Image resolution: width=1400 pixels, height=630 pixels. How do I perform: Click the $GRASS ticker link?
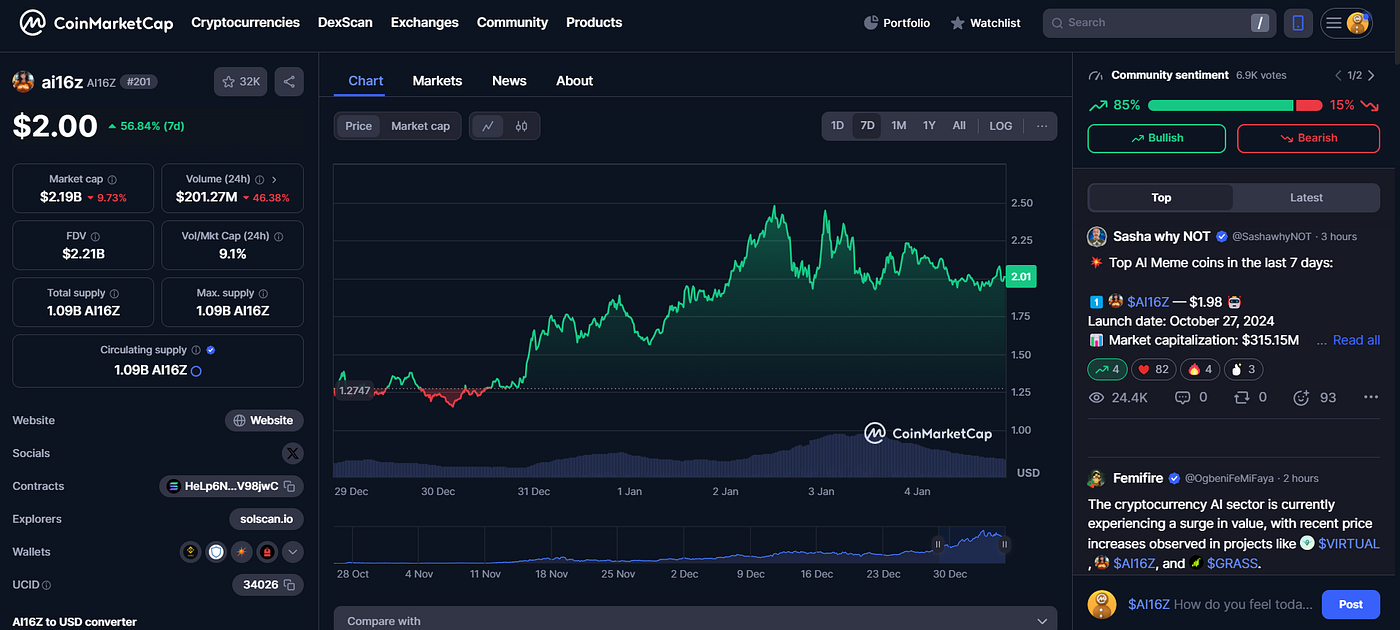pyautogui.click(x=1233, y=563)
